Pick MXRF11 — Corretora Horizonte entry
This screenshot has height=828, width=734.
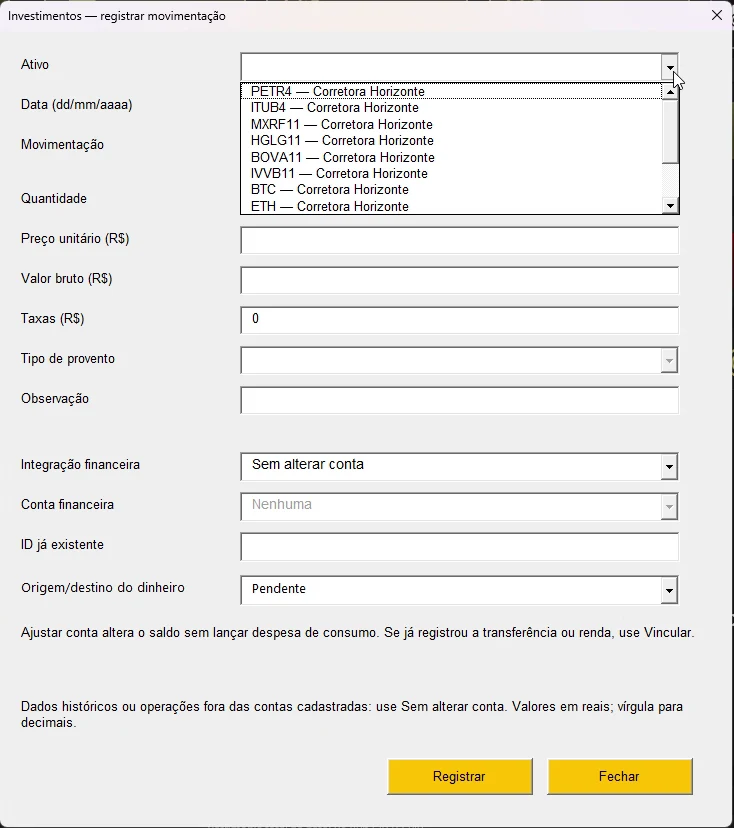pyautogui.click(x=451, y=125)
